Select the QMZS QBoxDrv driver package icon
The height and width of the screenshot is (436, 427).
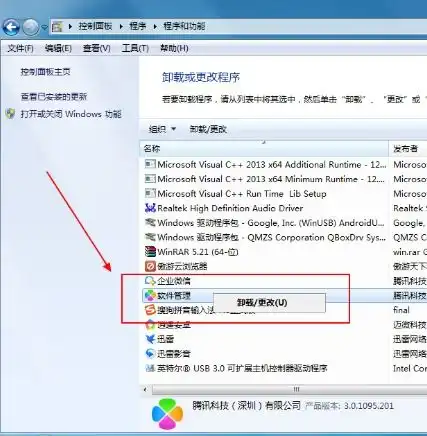click(x=150, y=237)
